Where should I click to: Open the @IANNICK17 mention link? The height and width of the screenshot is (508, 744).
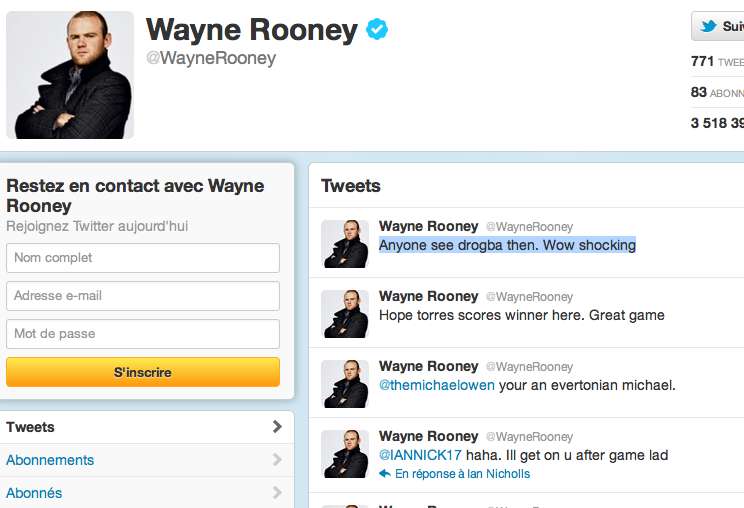click(420, 455)
